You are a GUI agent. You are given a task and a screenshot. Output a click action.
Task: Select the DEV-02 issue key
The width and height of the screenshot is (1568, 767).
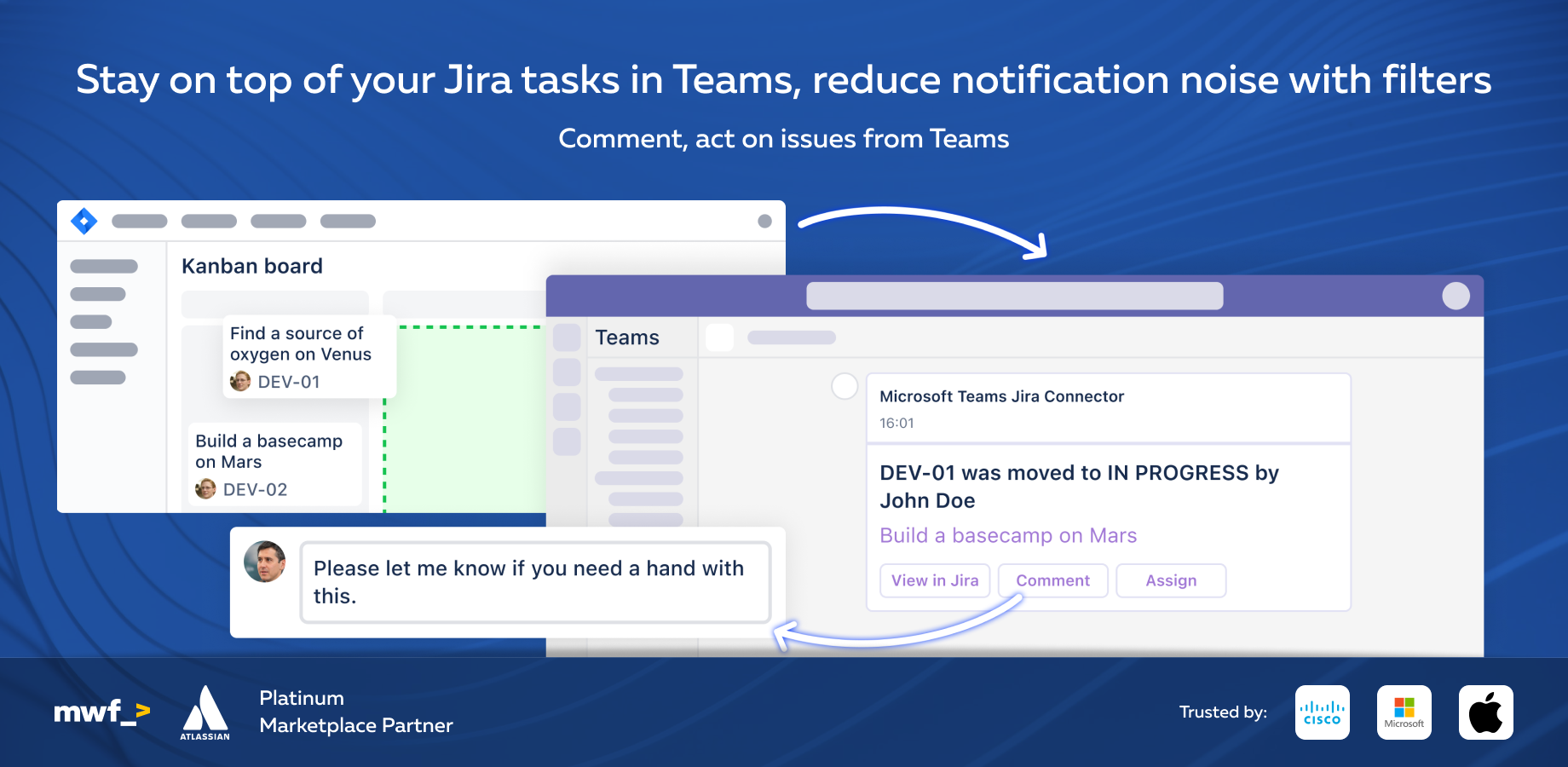click(x=255, y=489)
